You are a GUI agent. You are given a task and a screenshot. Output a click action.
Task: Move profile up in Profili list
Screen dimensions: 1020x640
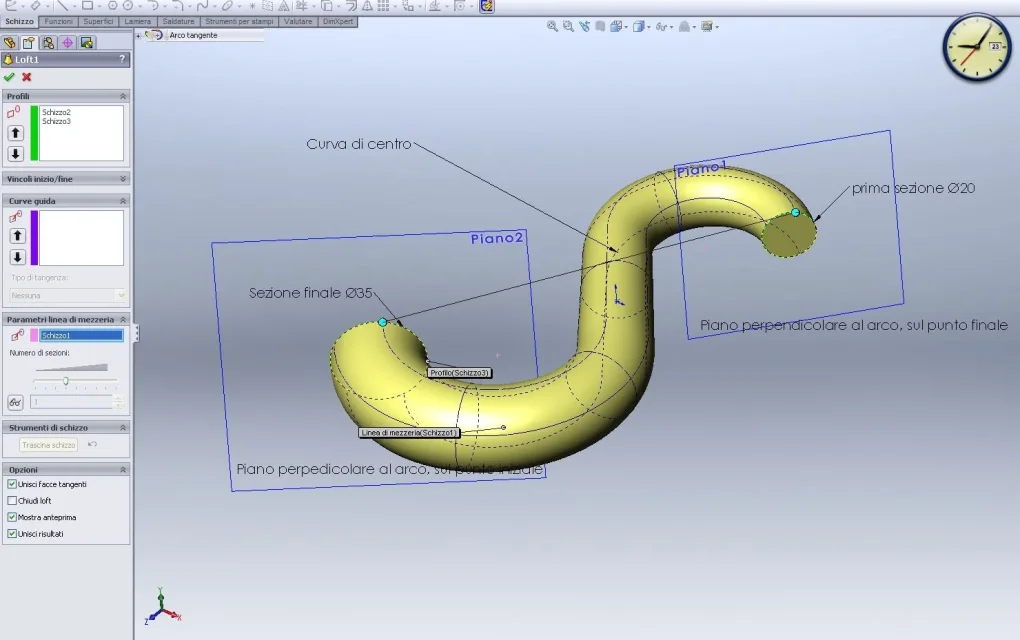(16, 133)
